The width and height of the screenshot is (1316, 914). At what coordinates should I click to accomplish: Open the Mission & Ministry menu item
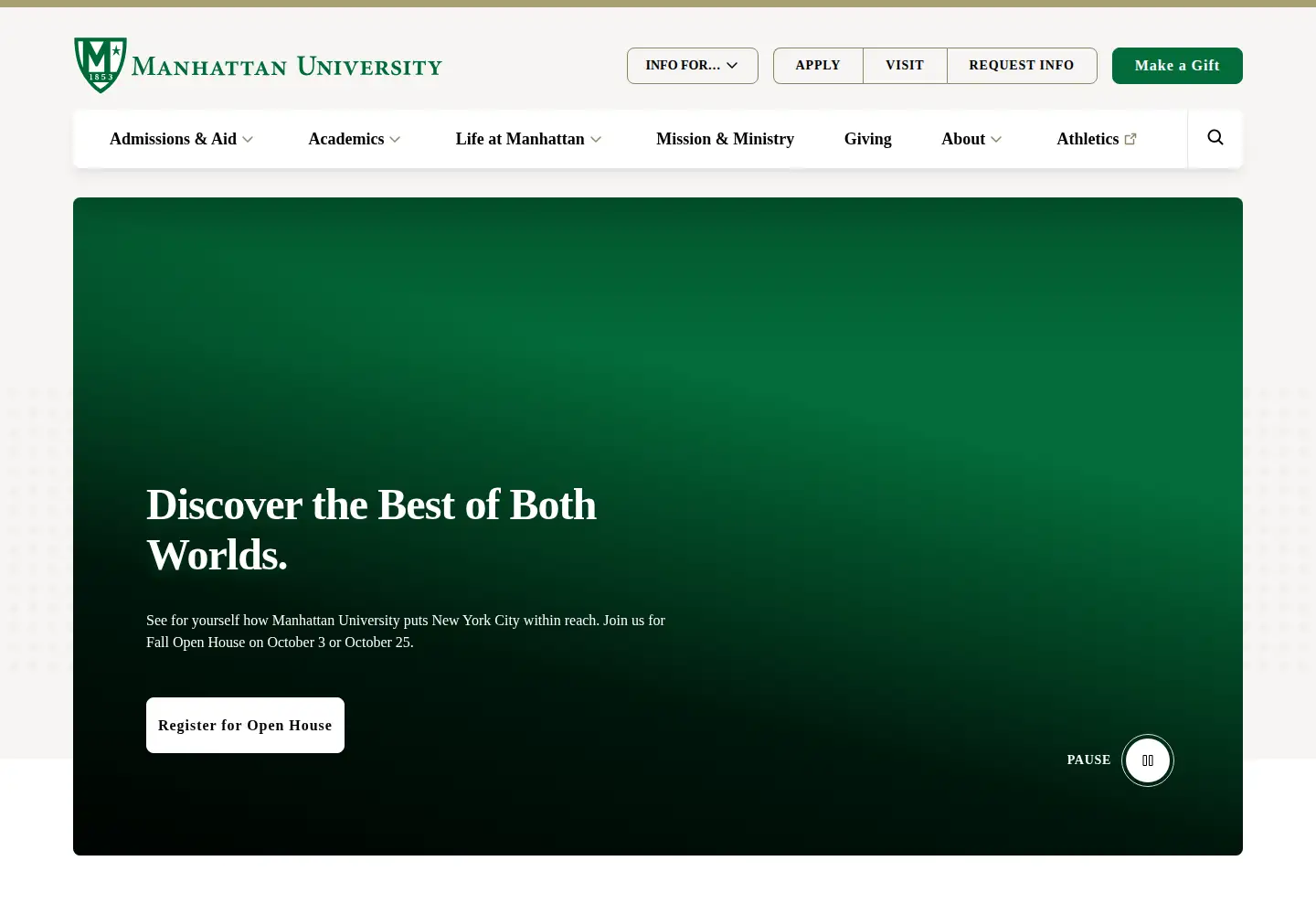click(x=725, y=139)
